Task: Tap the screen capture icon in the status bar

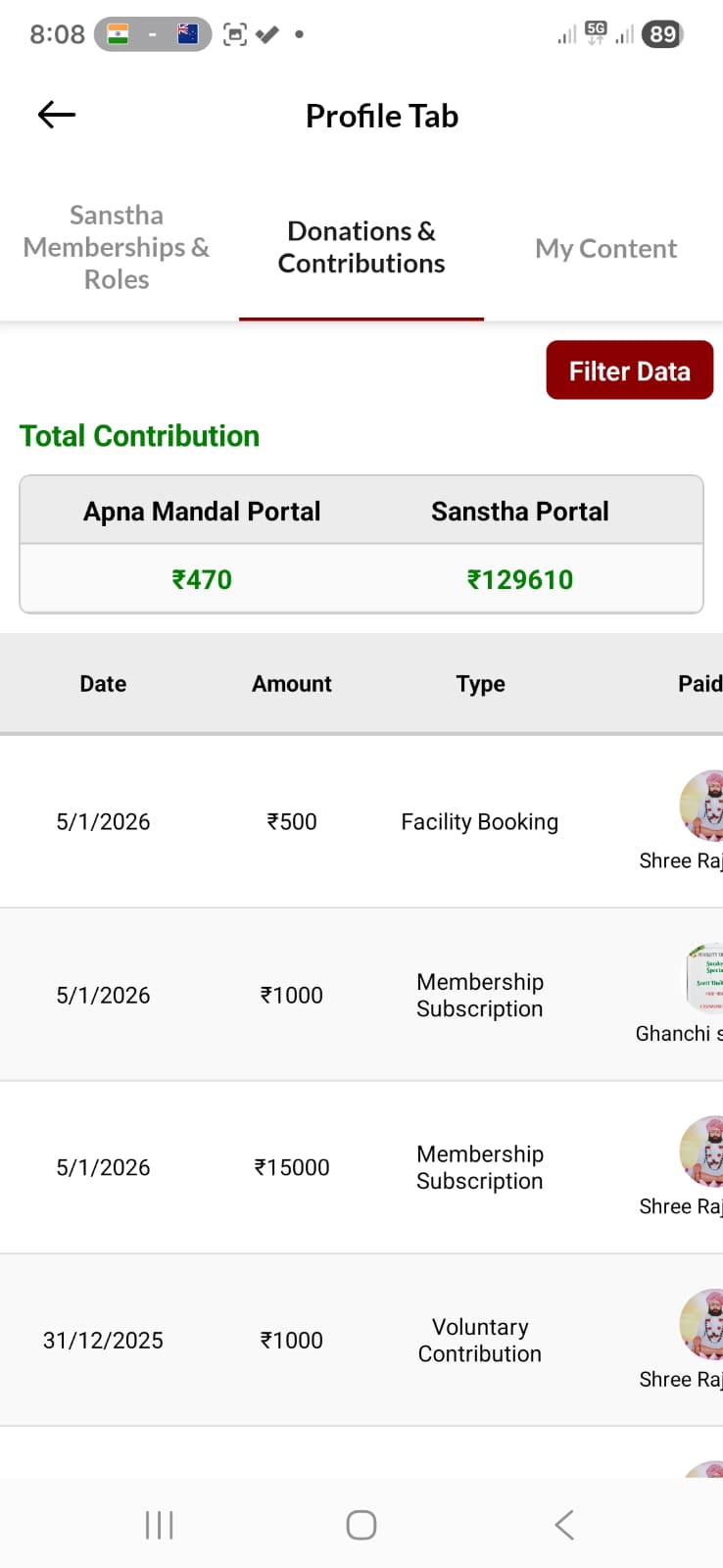Action: [235, 33]
